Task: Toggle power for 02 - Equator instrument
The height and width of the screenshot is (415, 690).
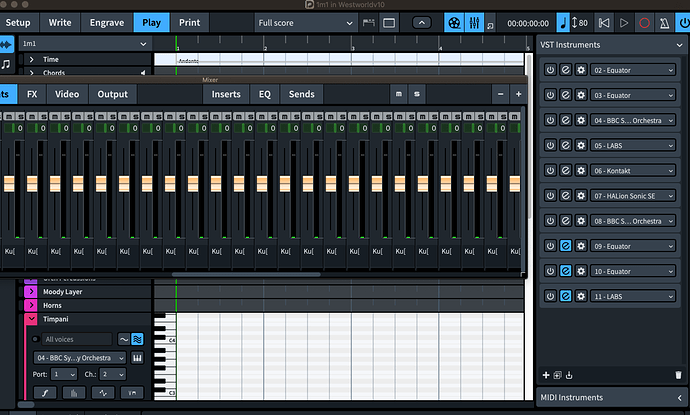Action: click(549, 70)
